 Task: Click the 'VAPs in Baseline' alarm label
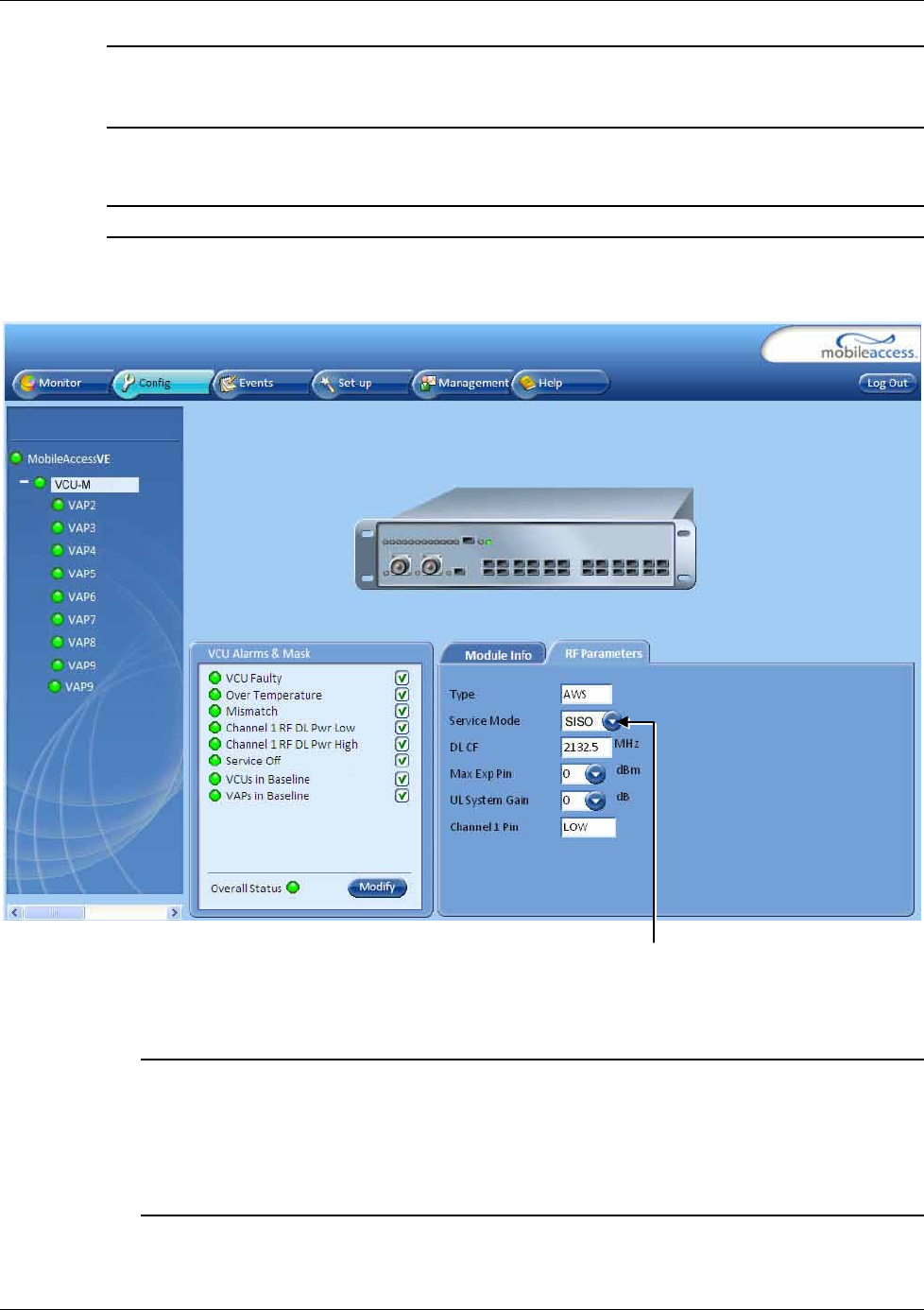coord(267,796)
